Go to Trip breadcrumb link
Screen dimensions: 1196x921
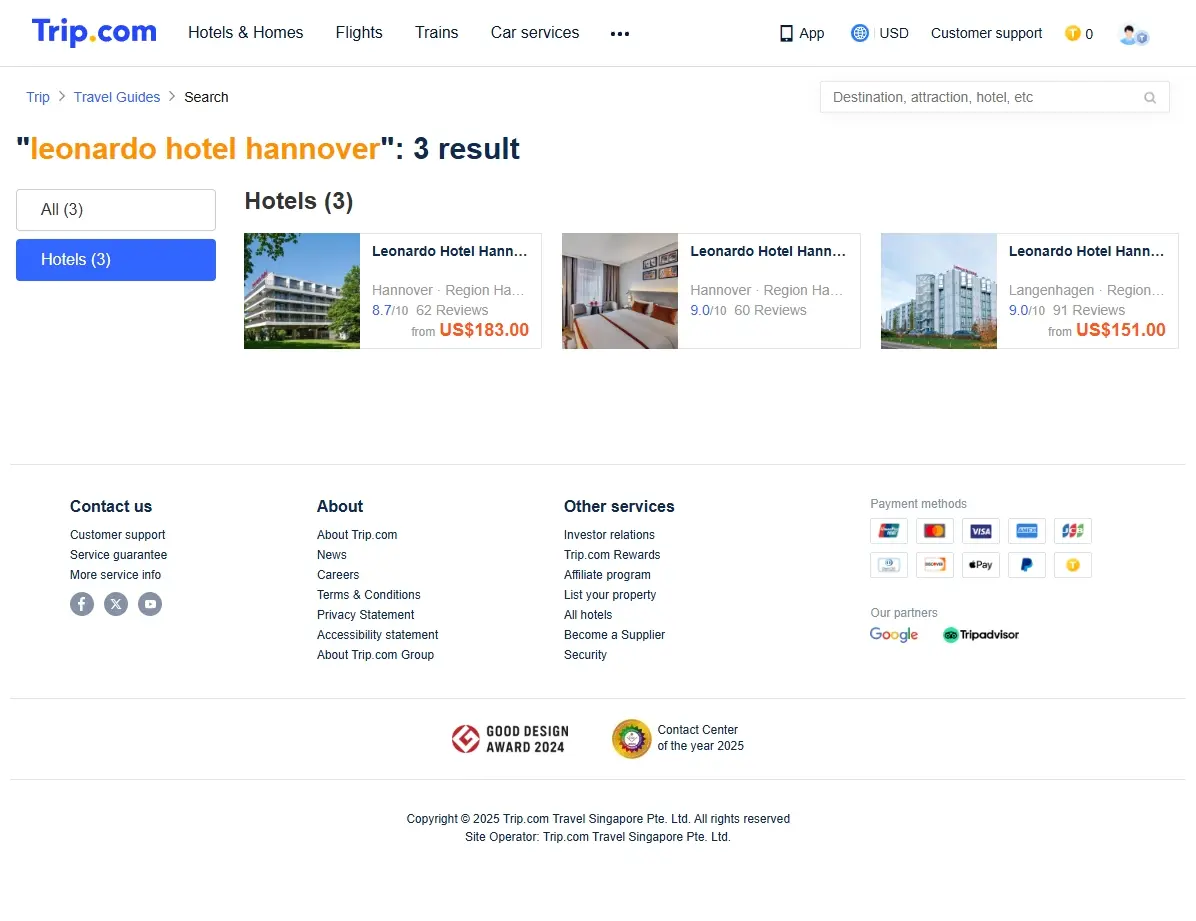[x=38, y=98]
